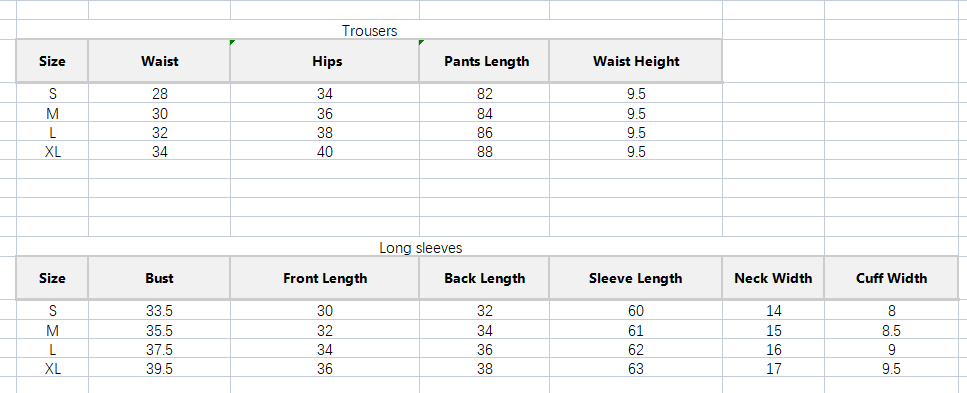Click the Hips column header cell
Screen dimensions: 967x393
click(325, 61)
